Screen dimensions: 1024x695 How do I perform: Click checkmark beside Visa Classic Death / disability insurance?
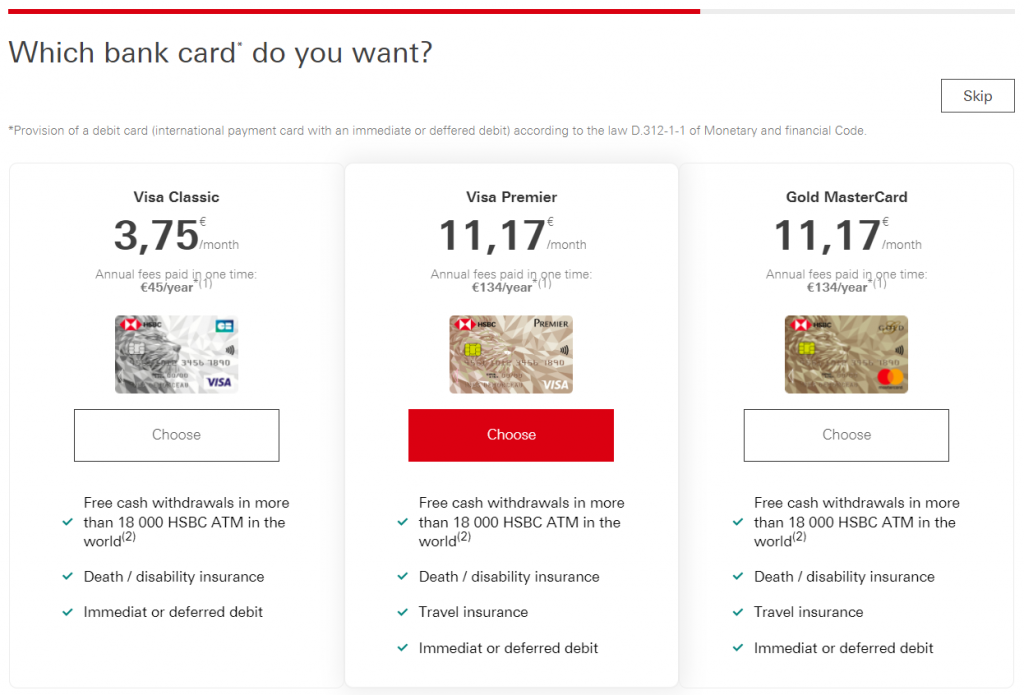[67, 576]
